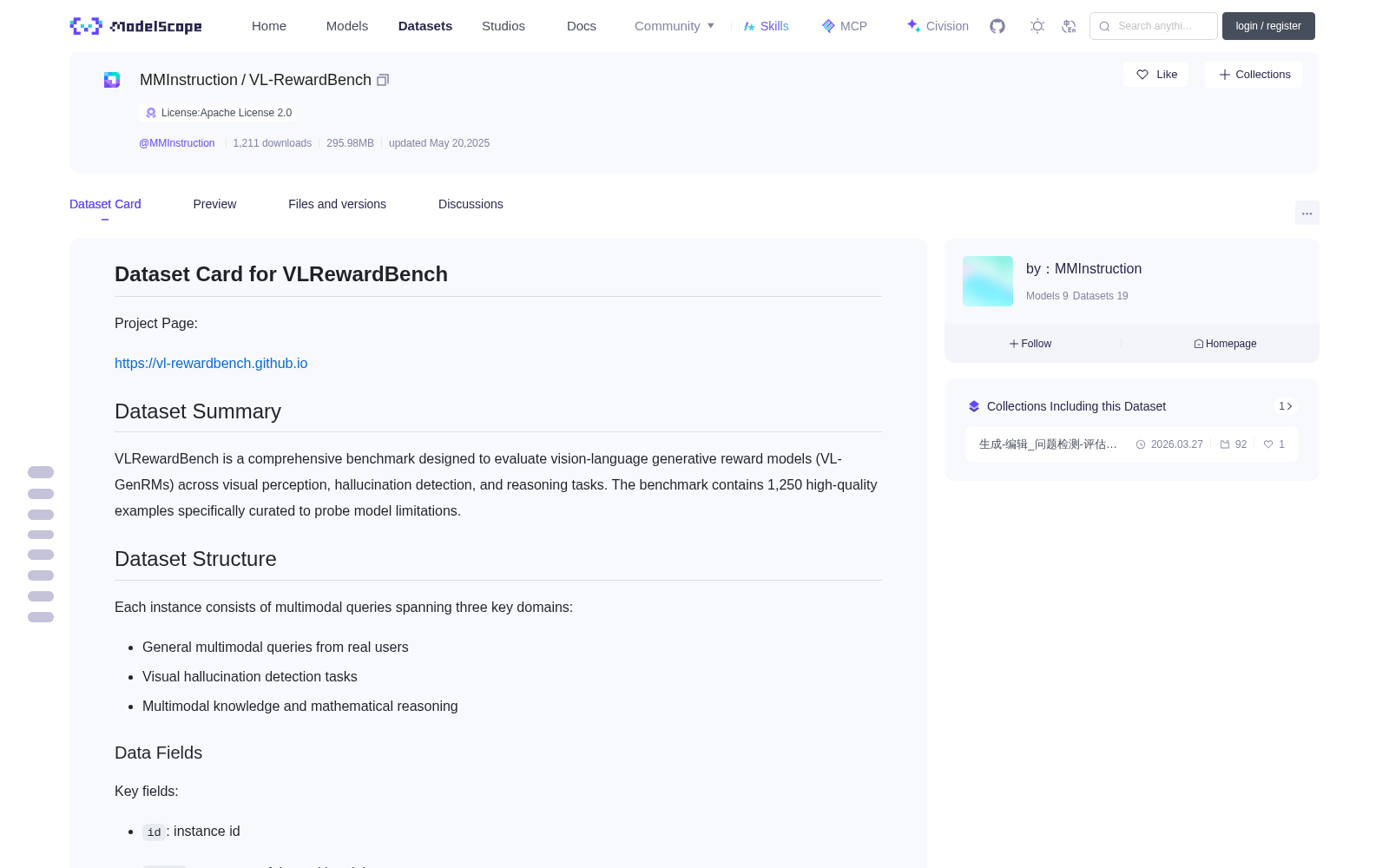Click the Dataset Structure heading
This screenshot has height=868, width=1389.
195,559
